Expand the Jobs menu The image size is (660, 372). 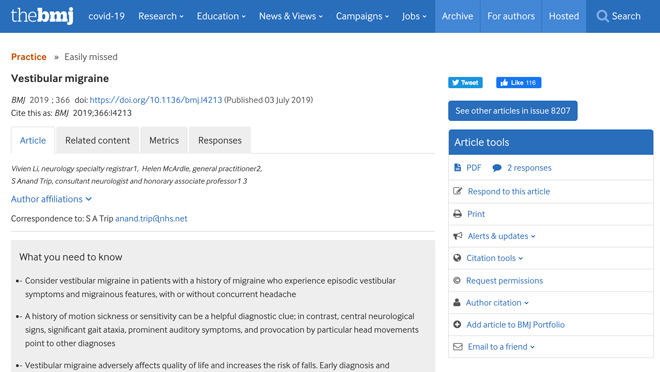pos(414,16)
